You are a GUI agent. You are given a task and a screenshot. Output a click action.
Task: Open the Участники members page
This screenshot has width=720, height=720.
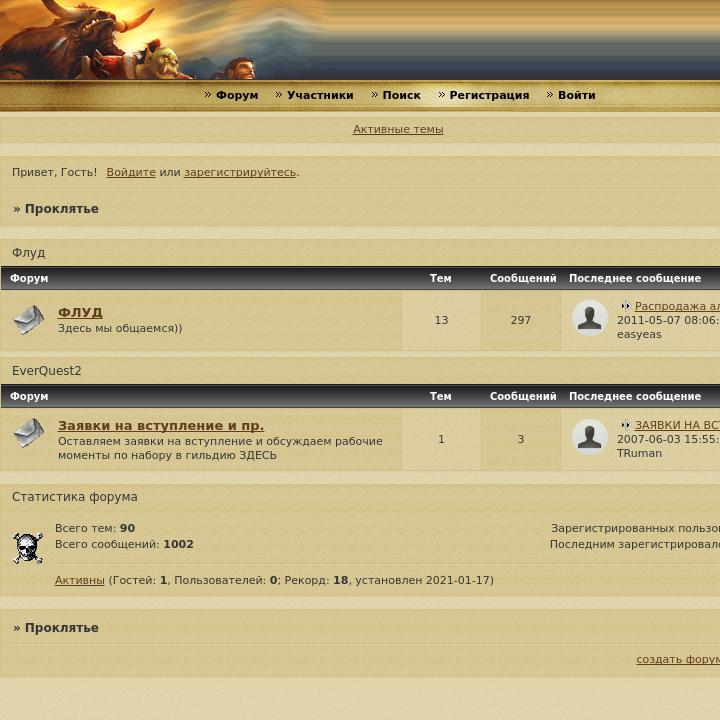click(x=320, y=95)
